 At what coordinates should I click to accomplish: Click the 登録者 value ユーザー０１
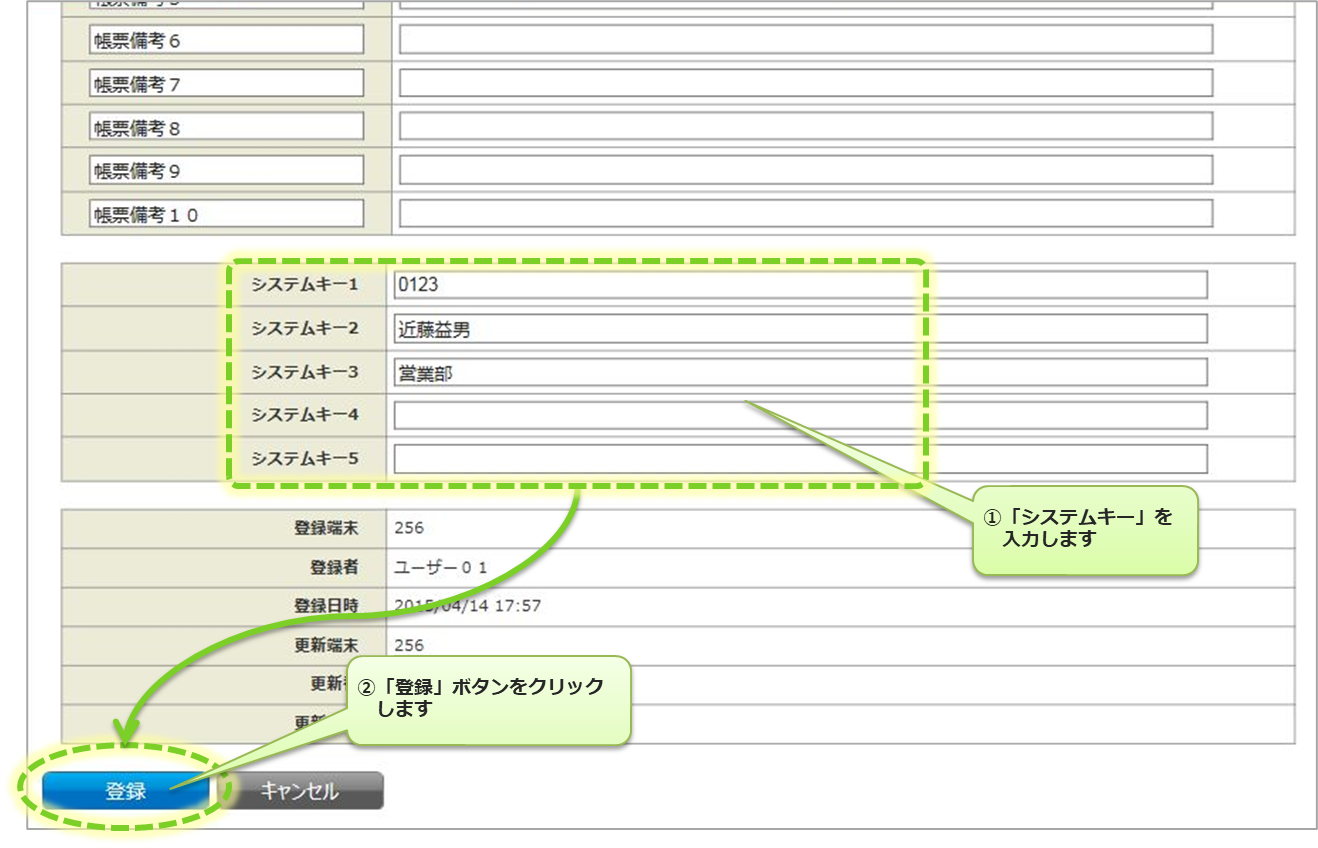tap(441, 567)
